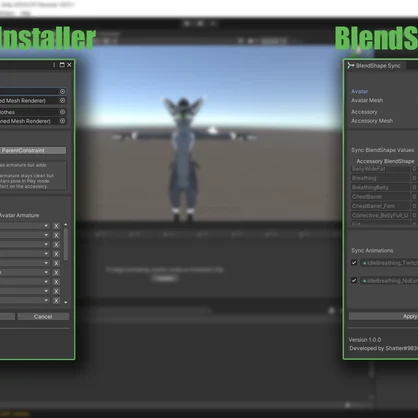Image resolution: width=418 pixels, height=418 pixels.
Task: Clear the fourth armature mapping row with X
Action: [x=56, y=254]
